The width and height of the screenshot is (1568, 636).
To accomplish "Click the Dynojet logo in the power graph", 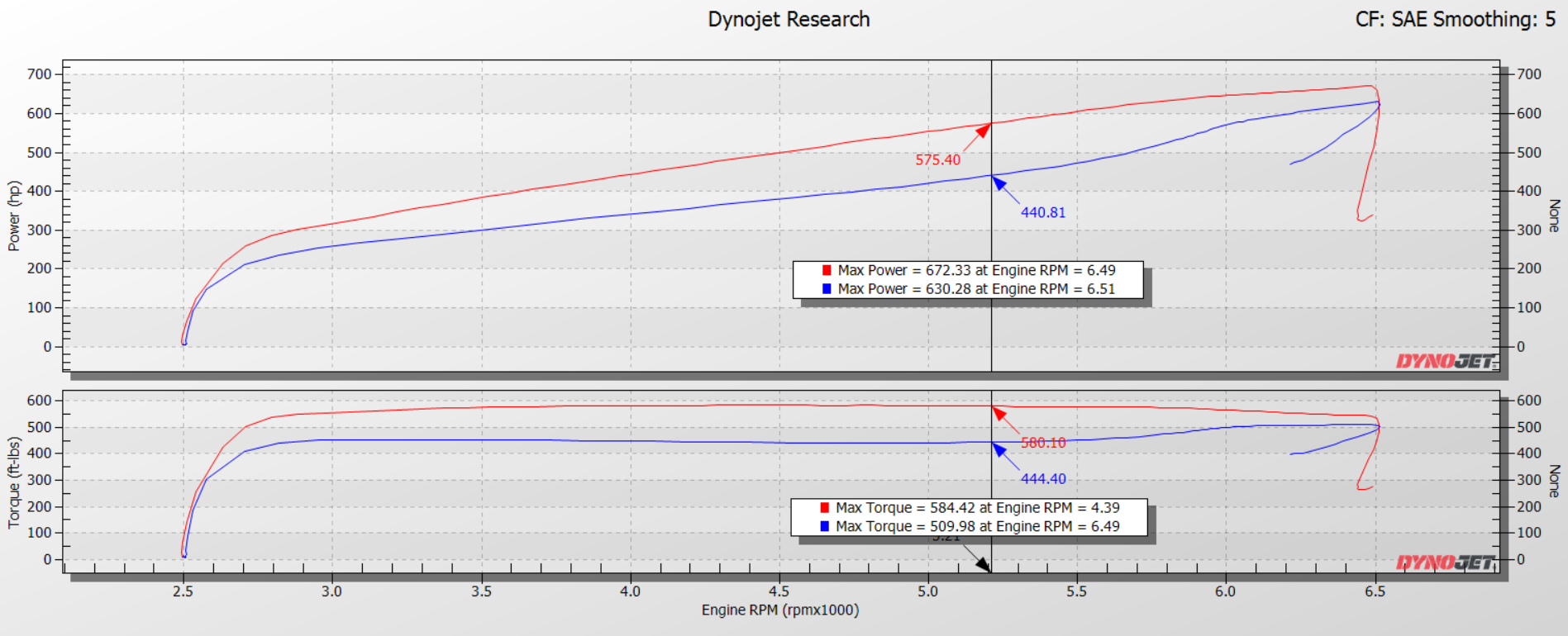I will click(x=1446, y=362).
